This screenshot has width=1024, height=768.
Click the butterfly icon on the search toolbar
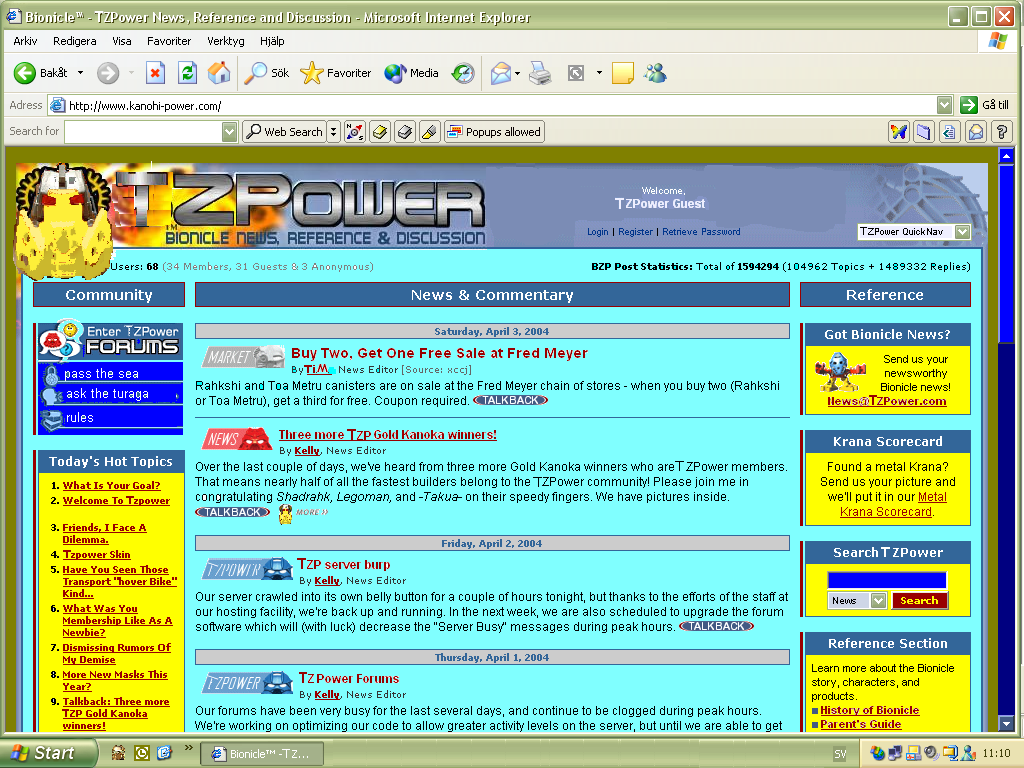coord(899,132)
